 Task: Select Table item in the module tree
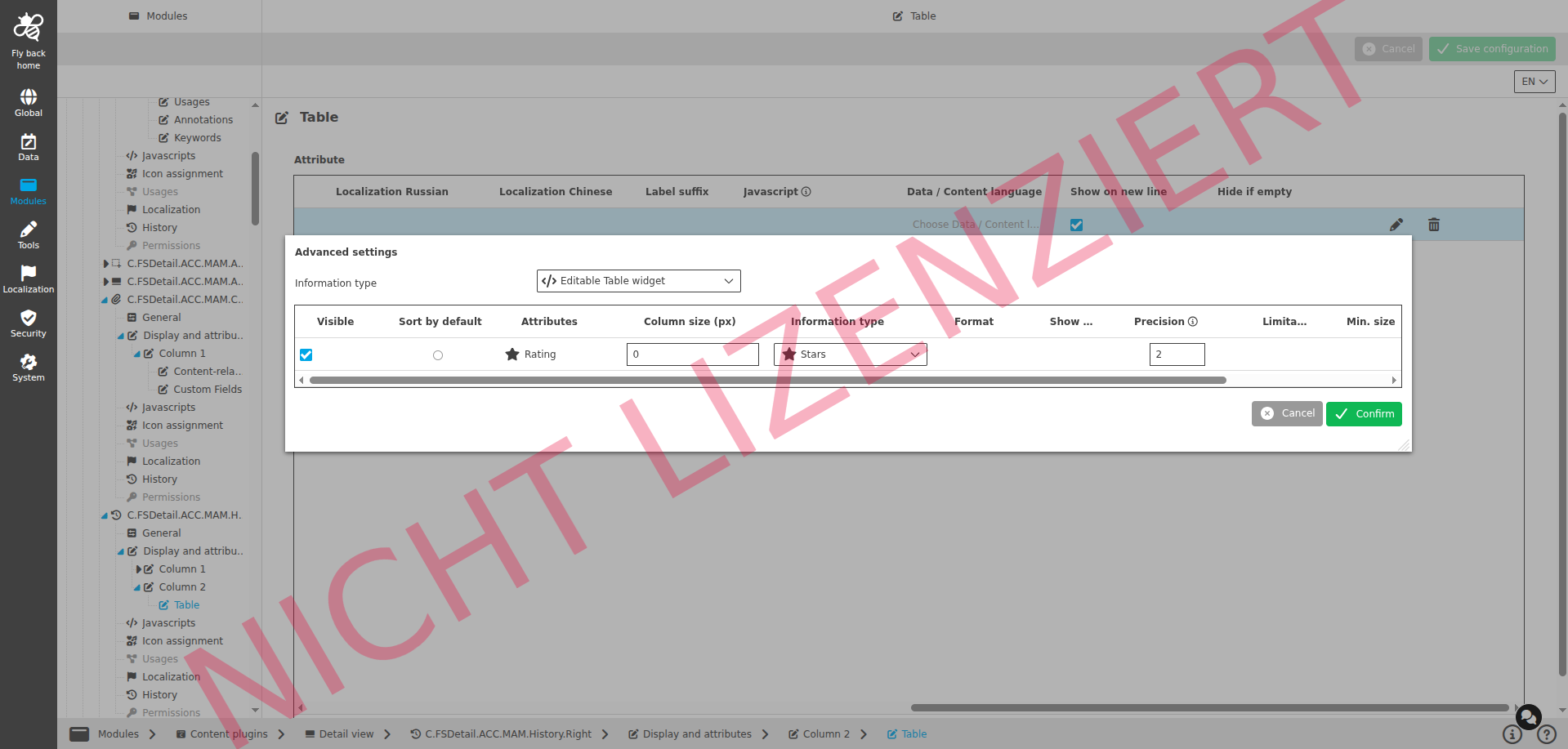coord(186,605)
